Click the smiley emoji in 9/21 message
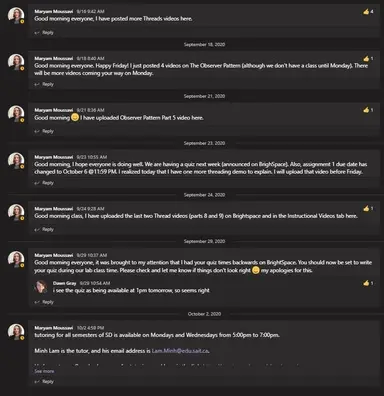Image resolution: width=384 pixels, height=396 pixels. coord(75,117)
